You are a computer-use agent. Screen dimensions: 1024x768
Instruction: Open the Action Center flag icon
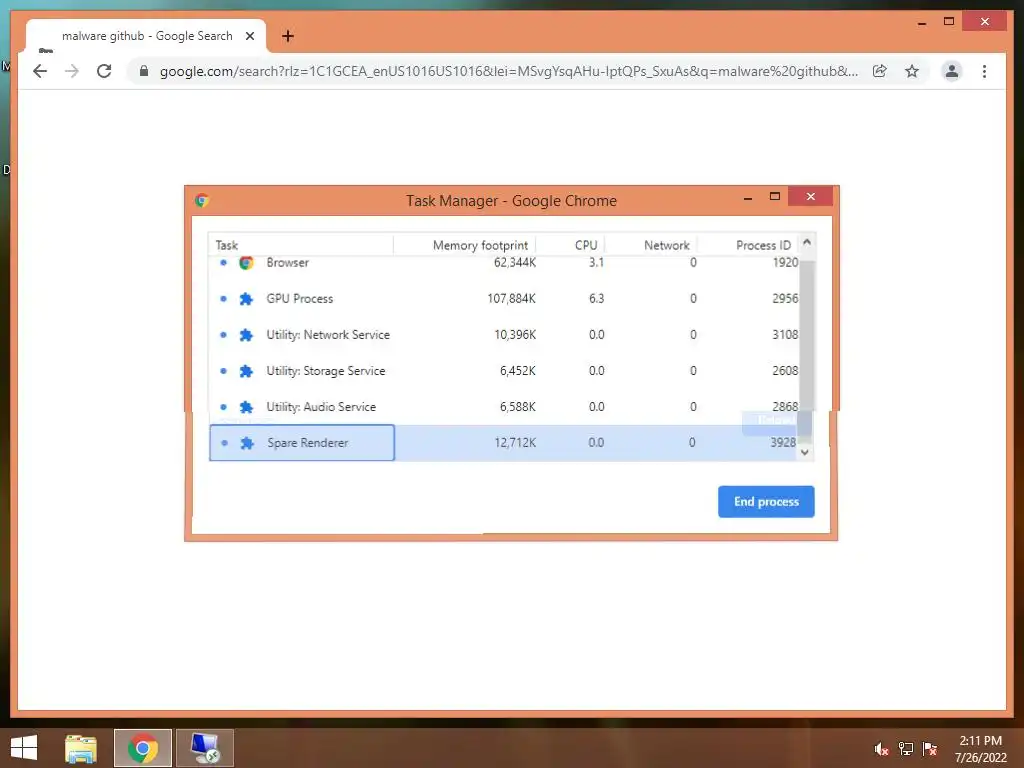coord(930,749)
